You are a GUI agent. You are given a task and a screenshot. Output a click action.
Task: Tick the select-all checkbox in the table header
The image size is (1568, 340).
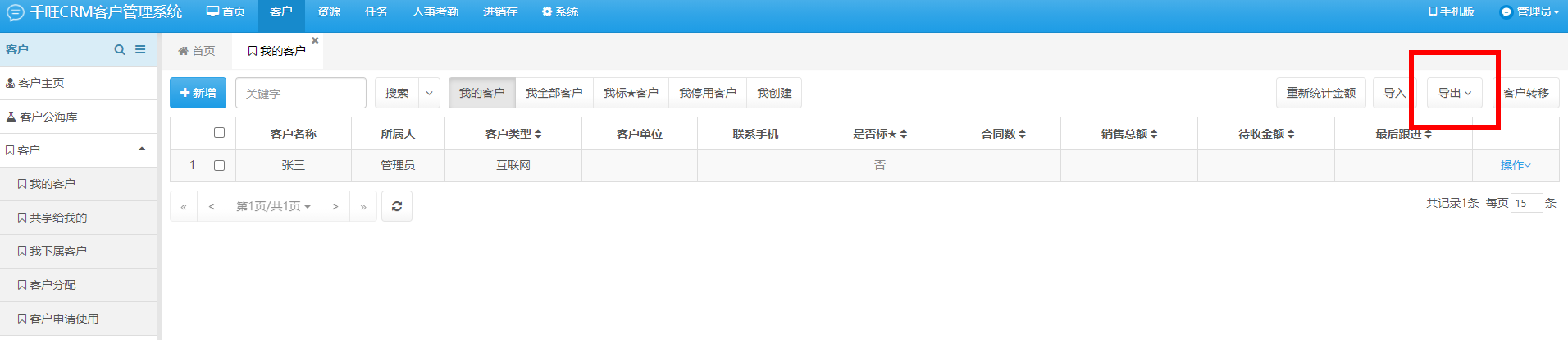[219, 132]
